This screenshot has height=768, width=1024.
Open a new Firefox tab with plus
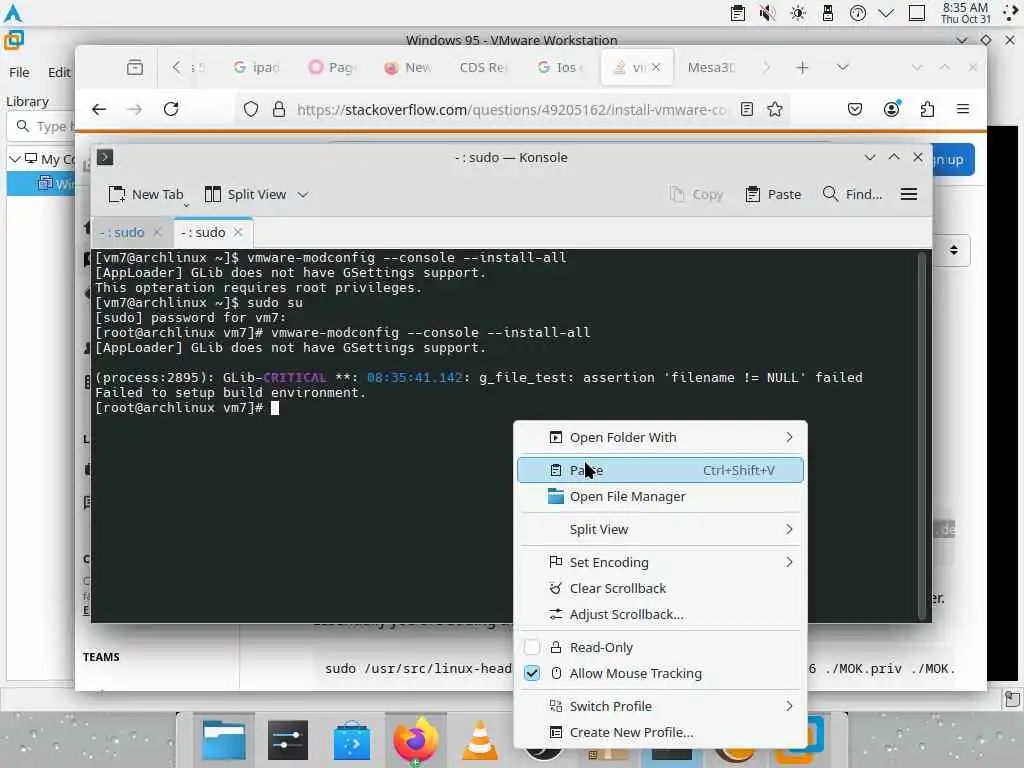pyautogui.click(x=803, y=67)
